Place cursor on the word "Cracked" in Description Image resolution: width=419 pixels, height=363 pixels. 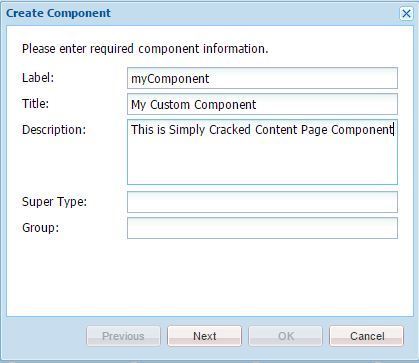(x=230, y=130)
